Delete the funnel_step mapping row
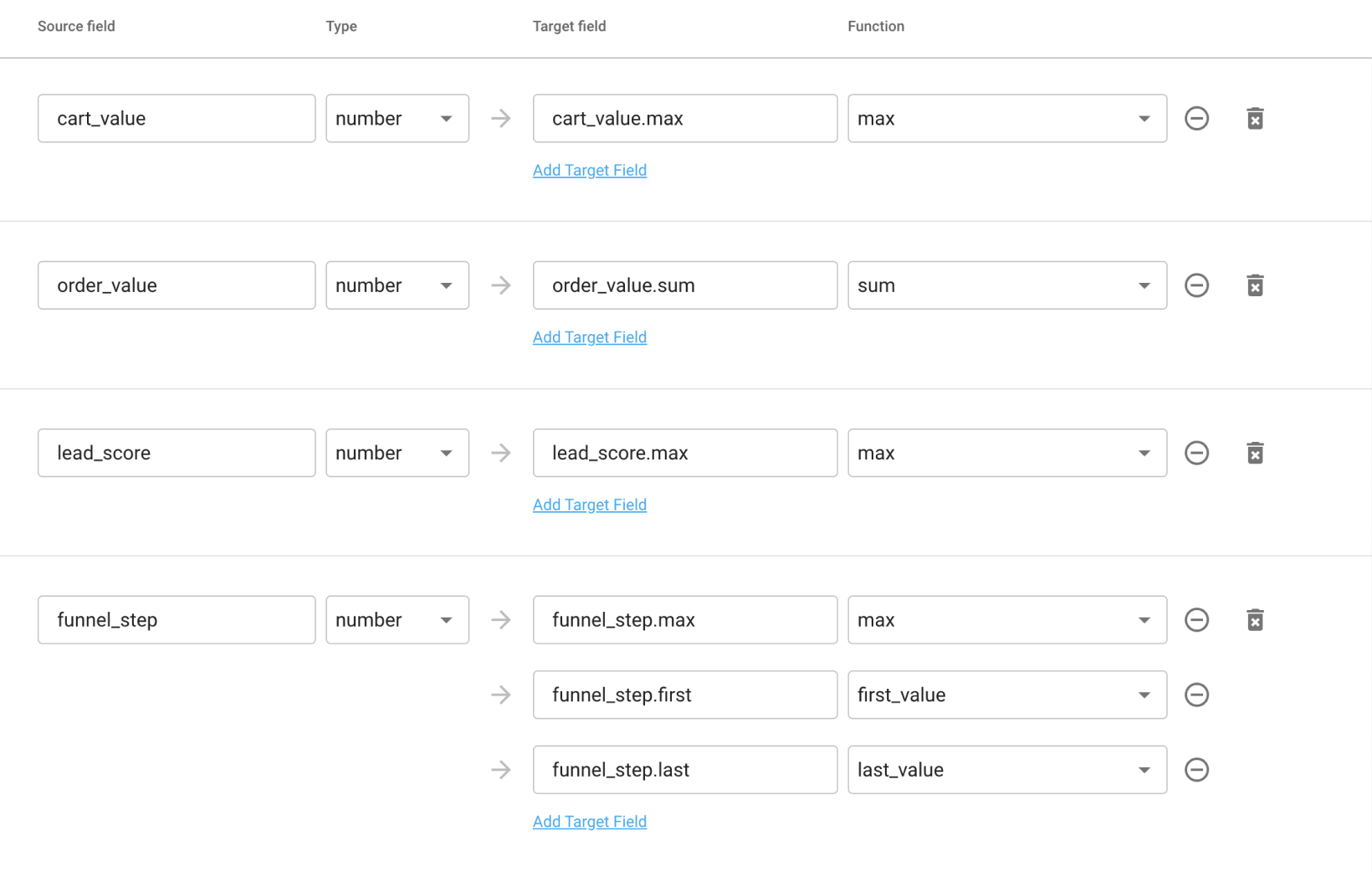Viewport: 1372px width, 872px height. coord(1255,620)
